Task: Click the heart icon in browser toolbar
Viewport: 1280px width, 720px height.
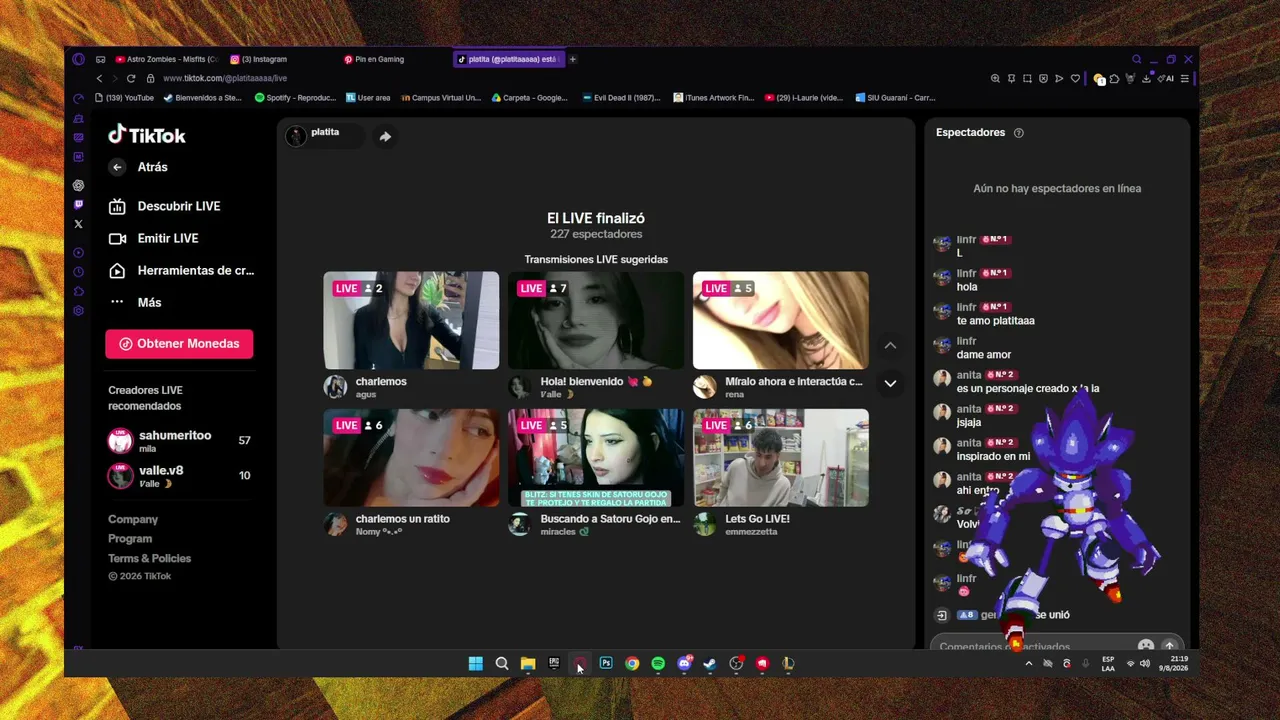Action: click(1075, 78)
